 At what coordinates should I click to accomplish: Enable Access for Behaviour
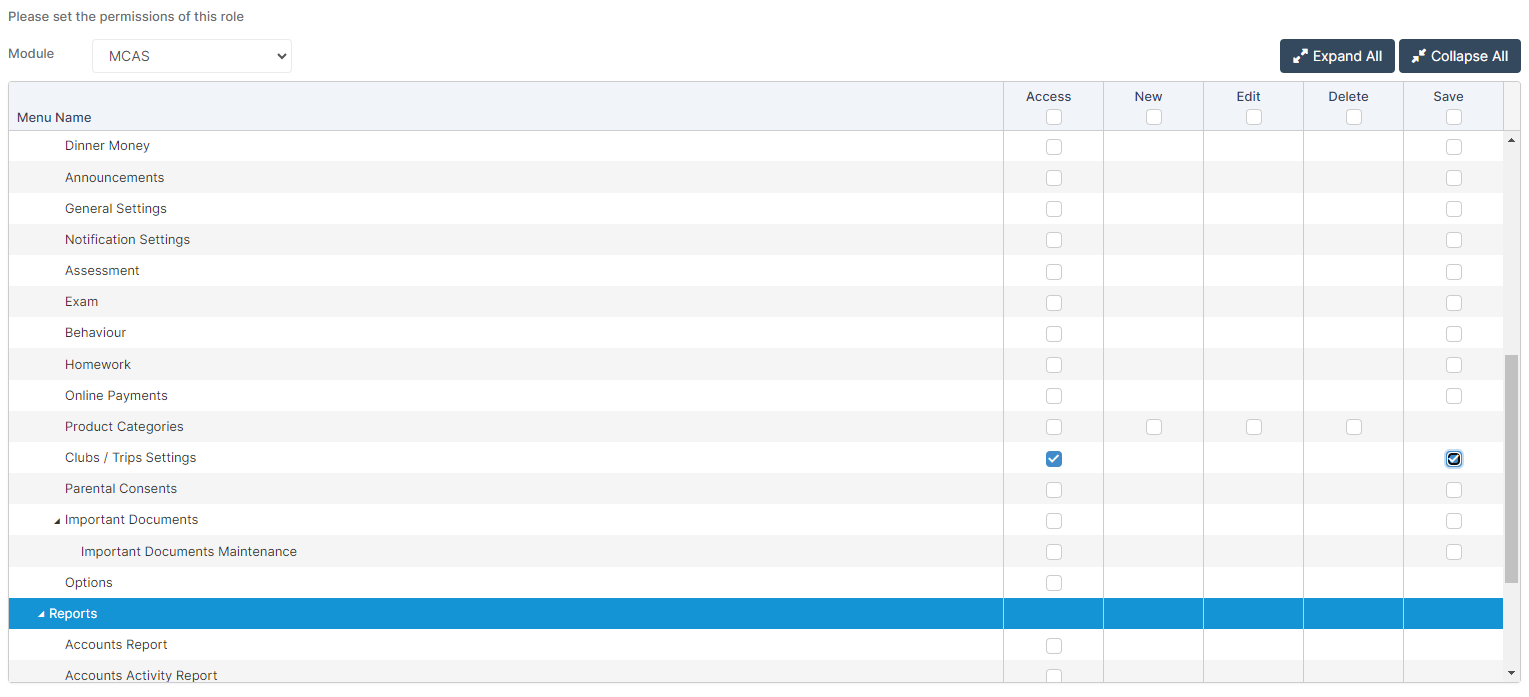[1054, 334]
